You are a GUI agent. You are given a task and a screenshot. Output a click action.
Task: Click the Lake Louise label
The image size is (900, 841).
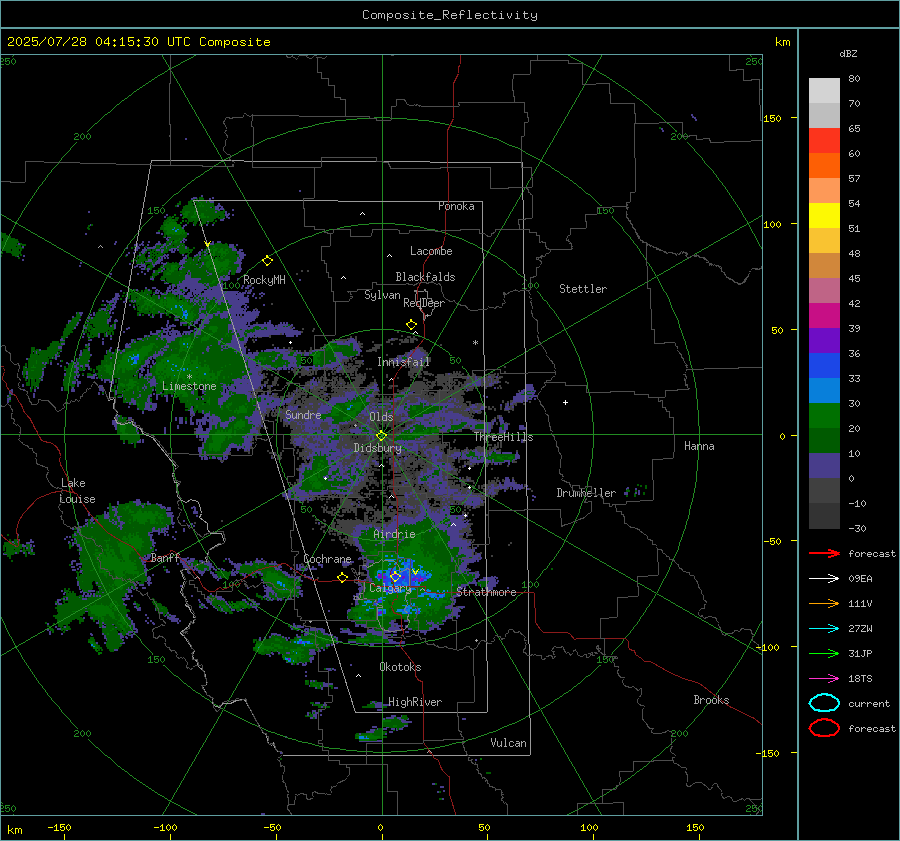[x=78, y=491]
